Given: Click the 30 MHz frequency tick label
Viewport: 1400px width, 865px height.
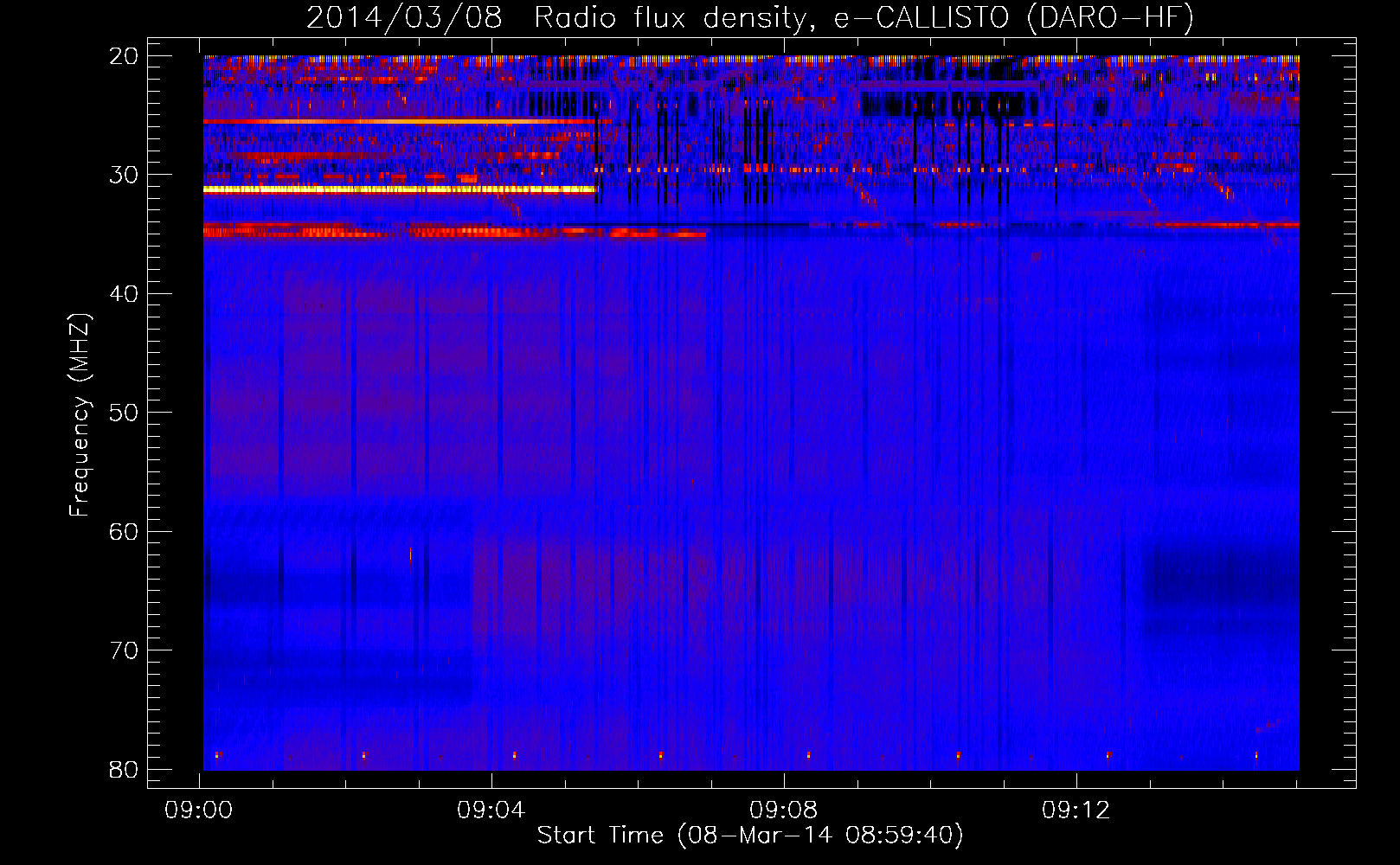Looking at the screenshot, I should tap(124, 175).
